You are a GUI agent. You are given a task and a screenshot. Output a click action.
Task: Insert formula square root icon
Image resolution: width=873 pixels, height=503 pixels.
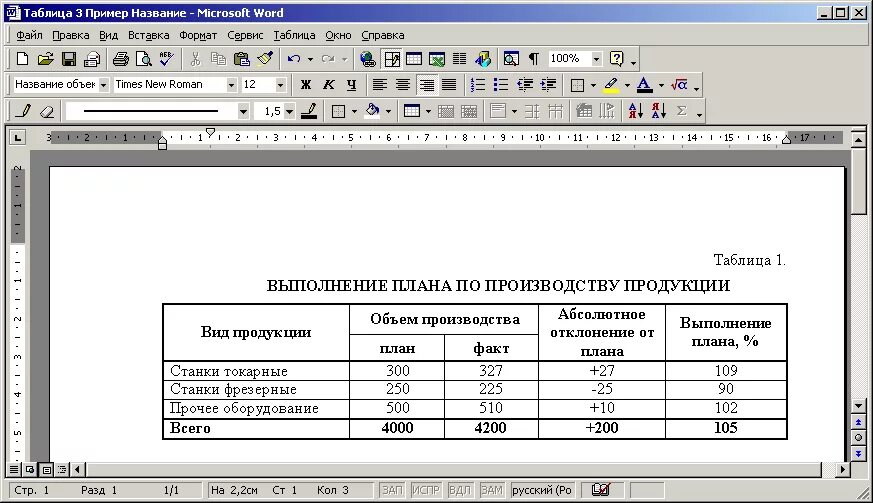click(679, 85)
